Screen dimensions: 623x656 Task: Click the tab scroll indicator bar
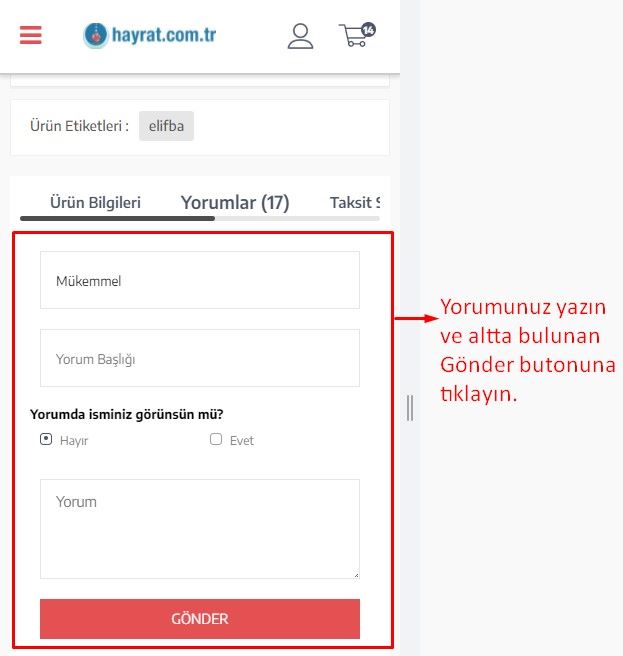(200, 218)
